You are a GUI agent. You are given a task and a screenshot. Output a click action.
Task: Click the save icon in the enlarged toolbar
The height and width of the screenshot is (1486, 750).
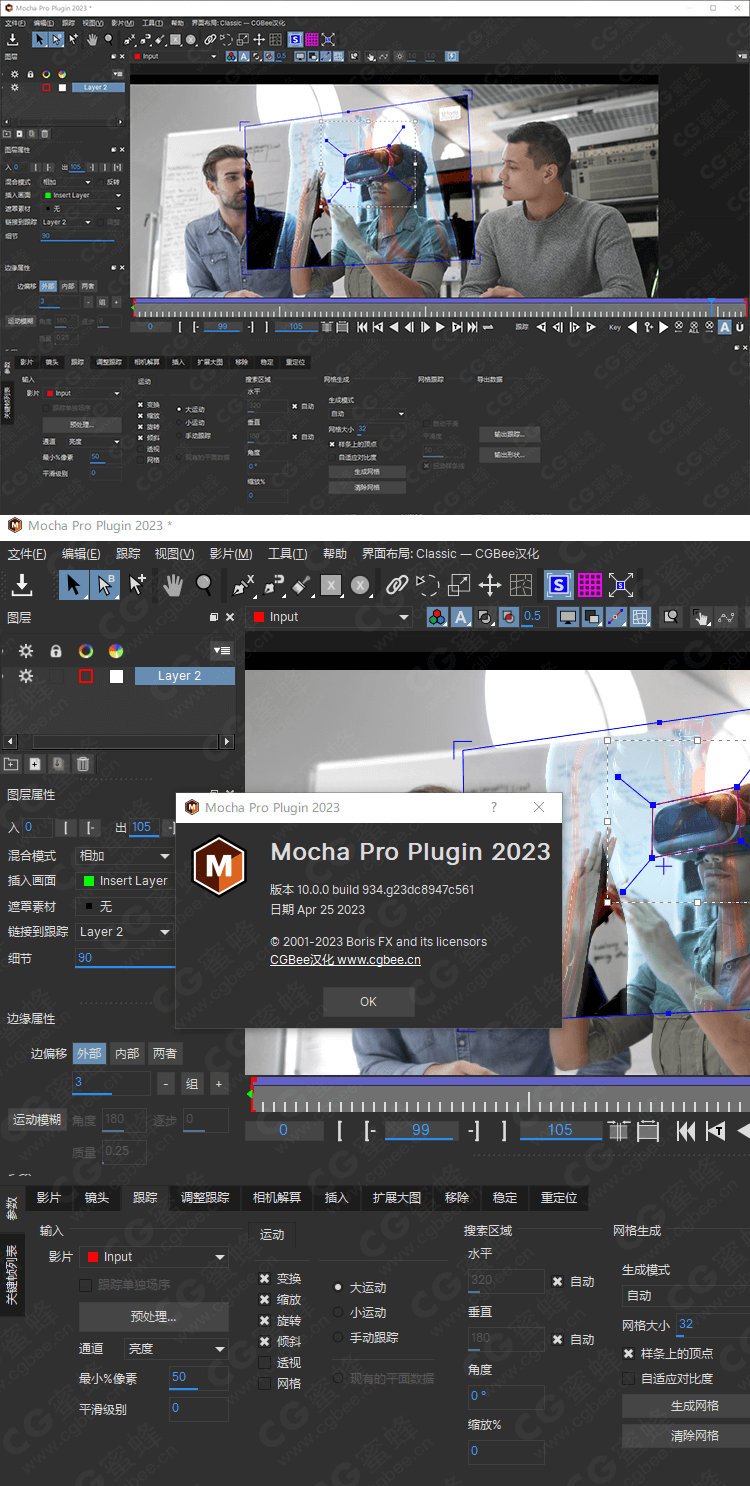[22, 585]
